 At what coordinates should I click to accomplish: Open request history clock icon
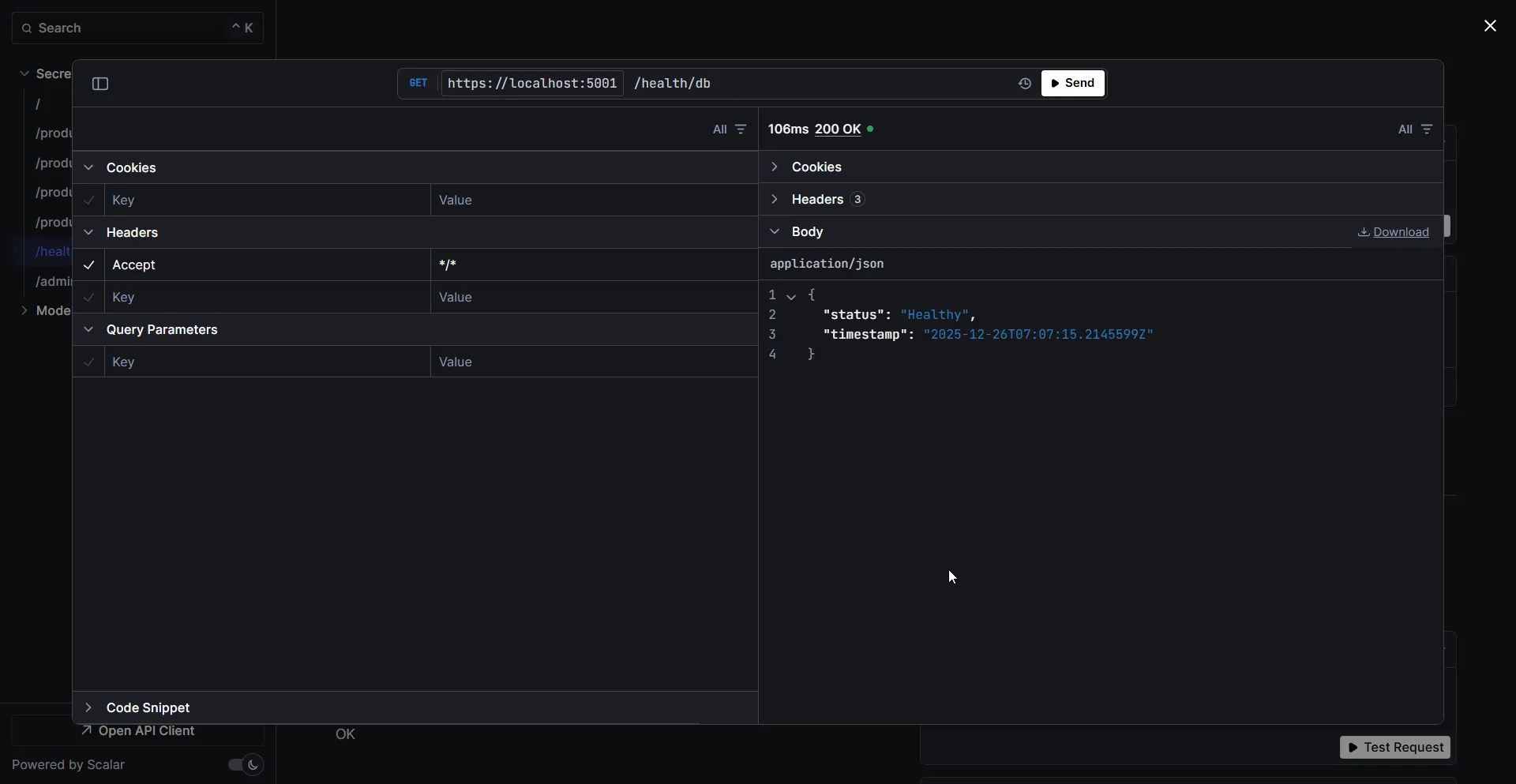tap(1024, 84)
